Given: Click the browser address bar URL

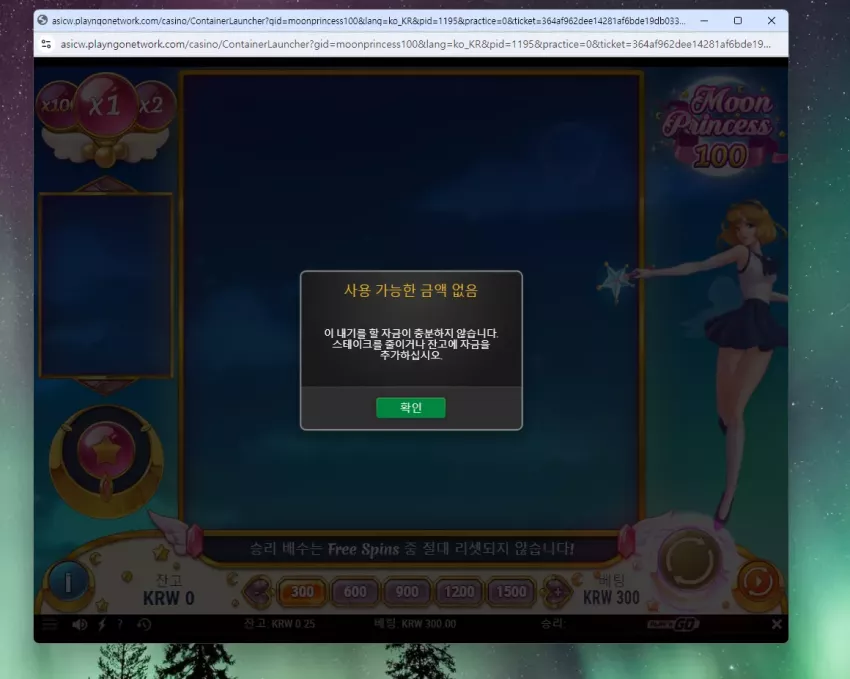Looking at the screenshot, I should [x=415, y=44].
